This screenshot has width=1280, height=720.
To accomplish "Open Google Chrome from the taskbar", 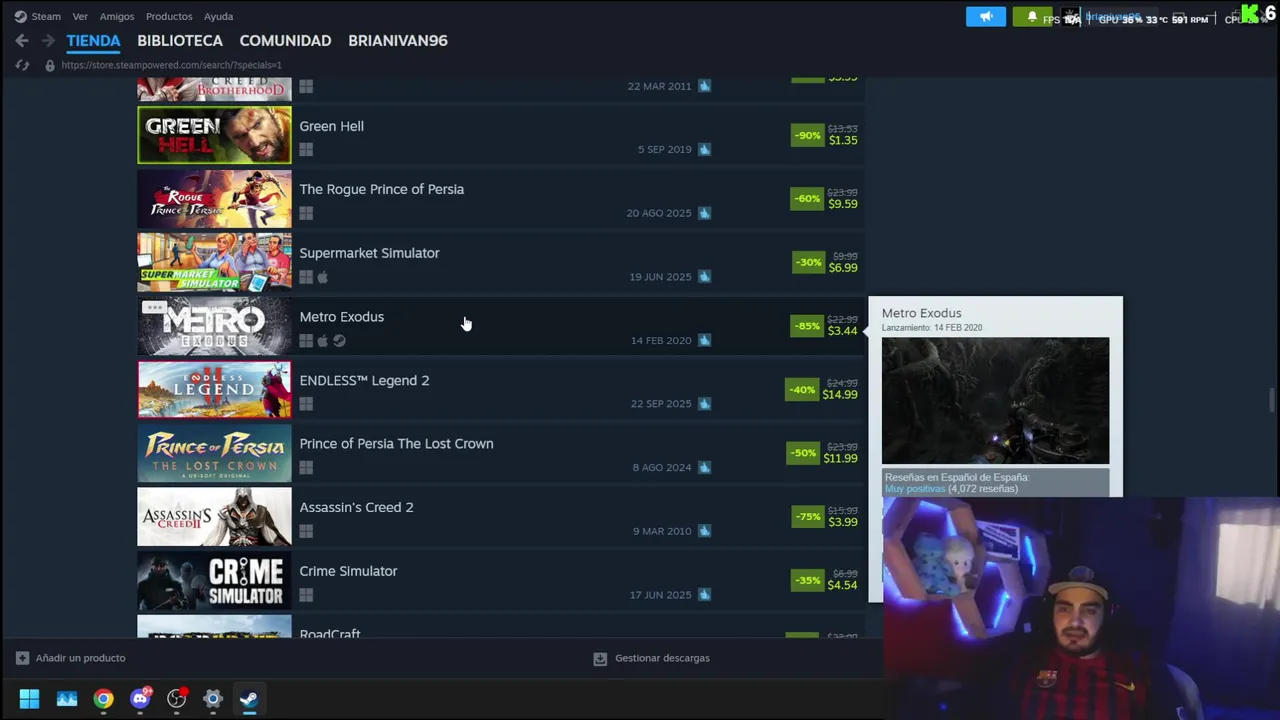I will pos(103,699).
